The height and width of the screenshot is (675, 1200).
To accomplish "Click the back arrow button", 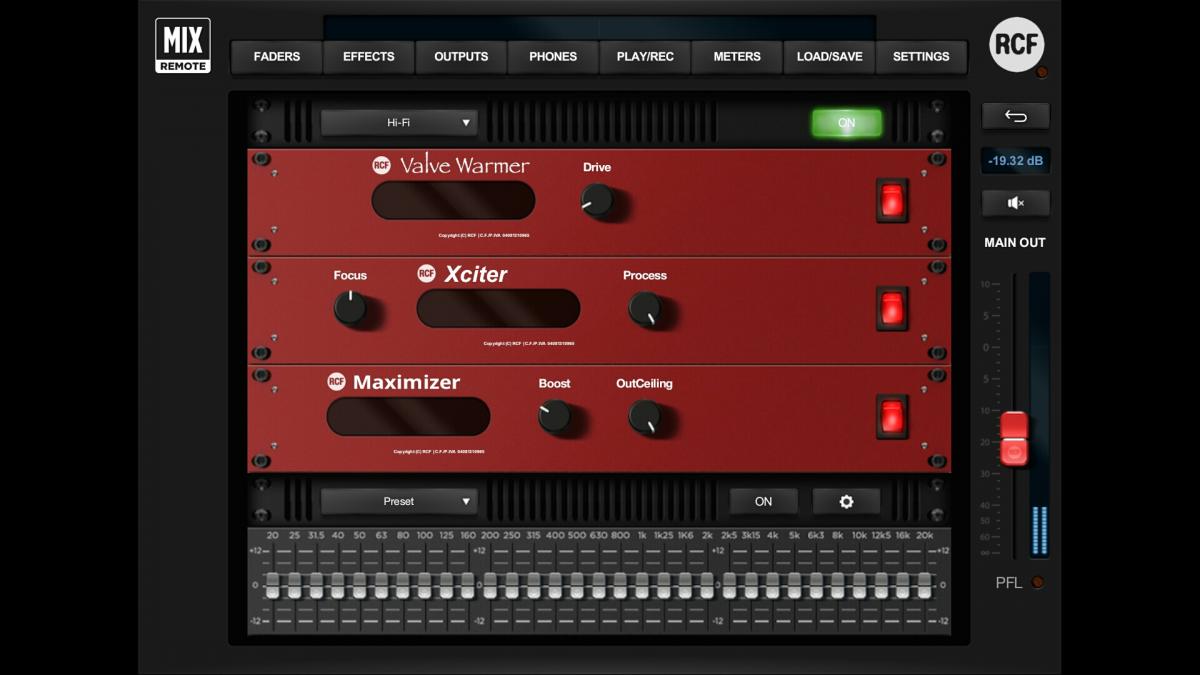I will tap(1015, 116).
